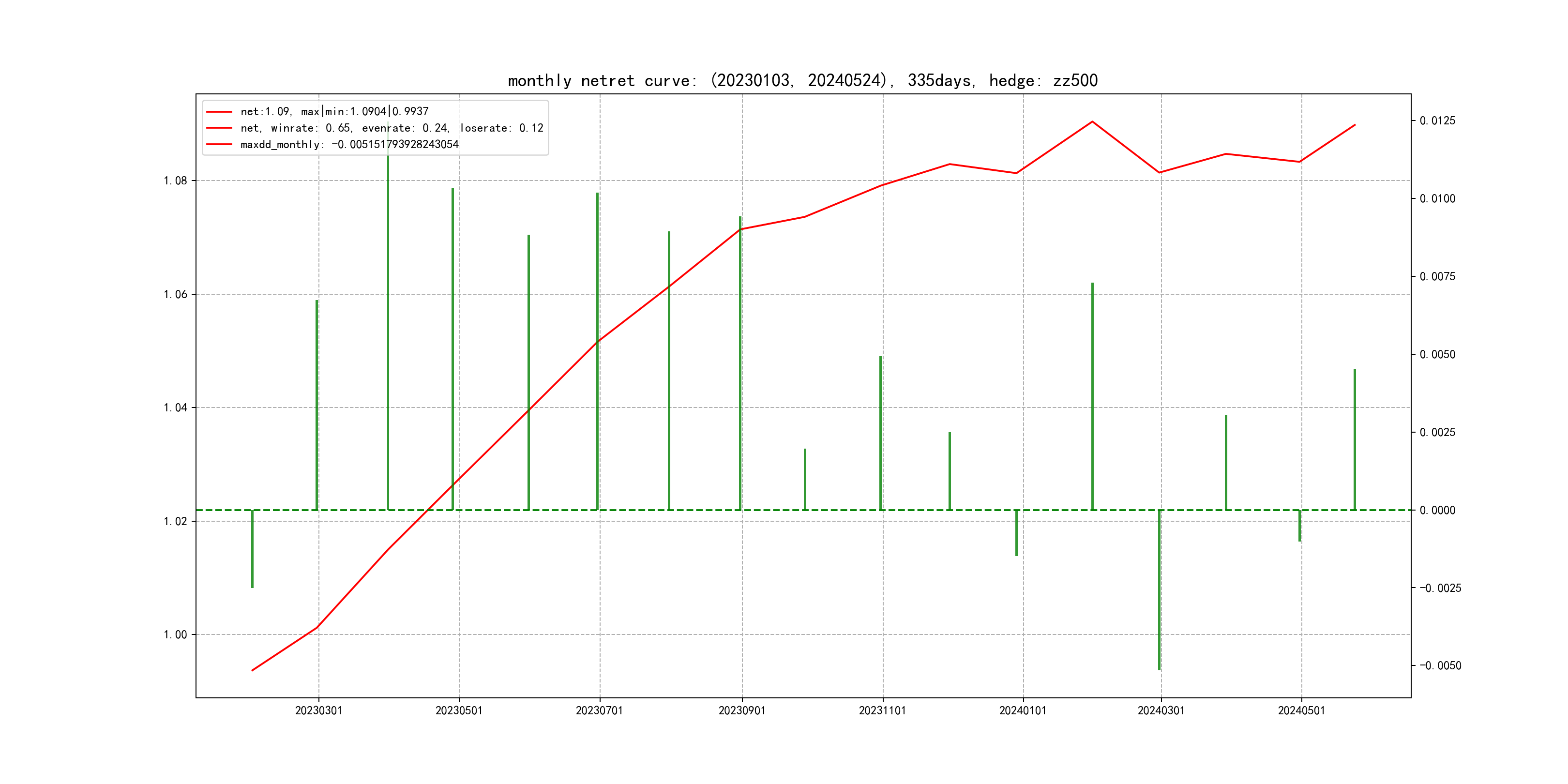Click the 20240101 x-axis tick label
Image resolution: width=1568 pixels, height=784 pixels.
click(x=1023, y=711)
